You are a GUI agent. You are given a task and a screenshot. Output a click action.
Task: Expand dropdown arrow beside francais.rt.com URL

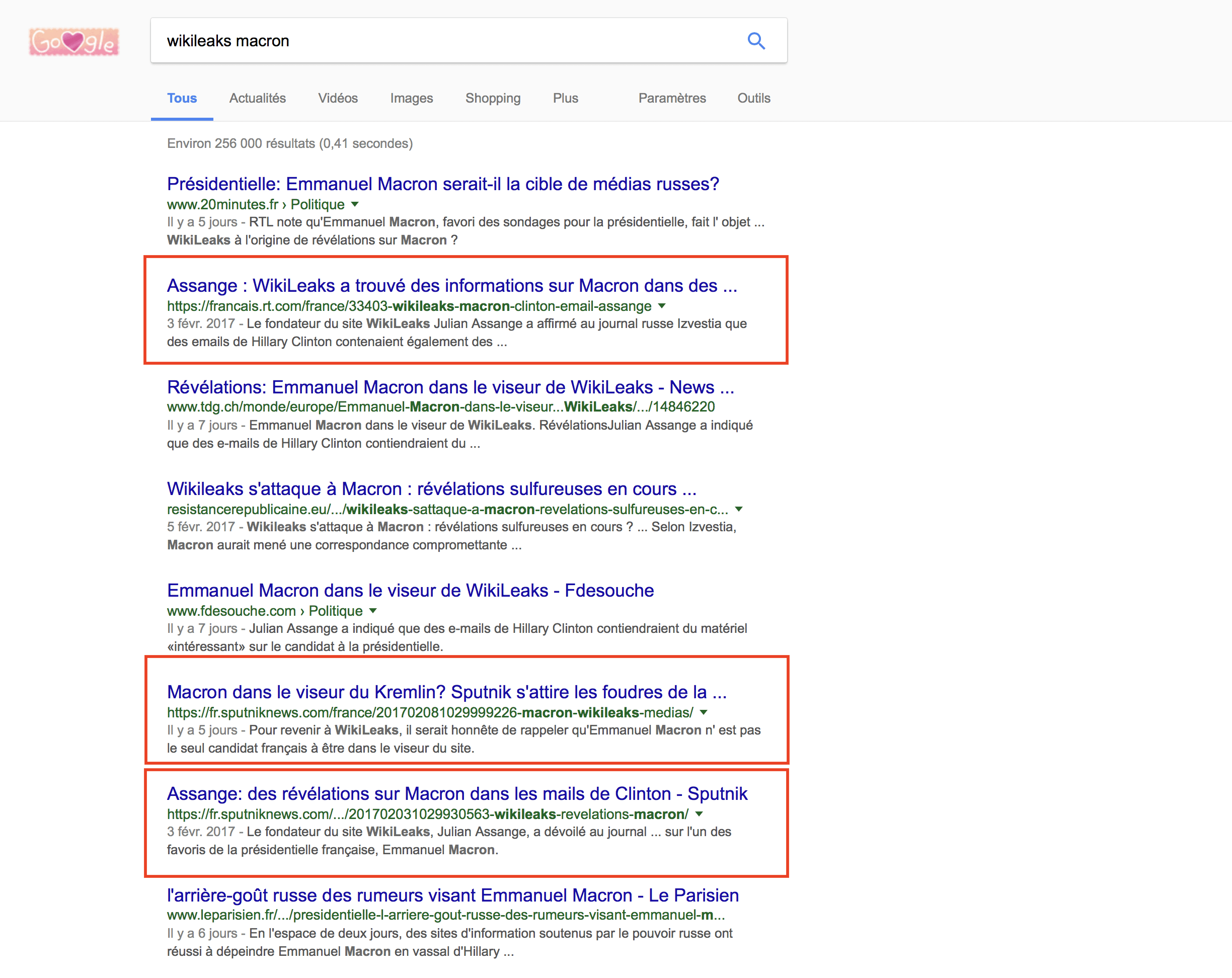[x=662, y=306]
